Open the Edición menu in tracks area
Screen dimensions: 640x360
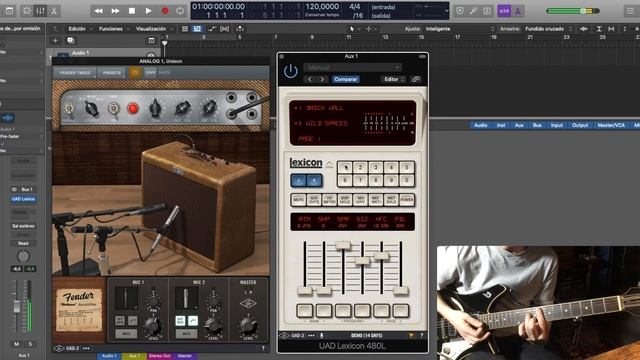pyautogui.click(x=79, y=29)
